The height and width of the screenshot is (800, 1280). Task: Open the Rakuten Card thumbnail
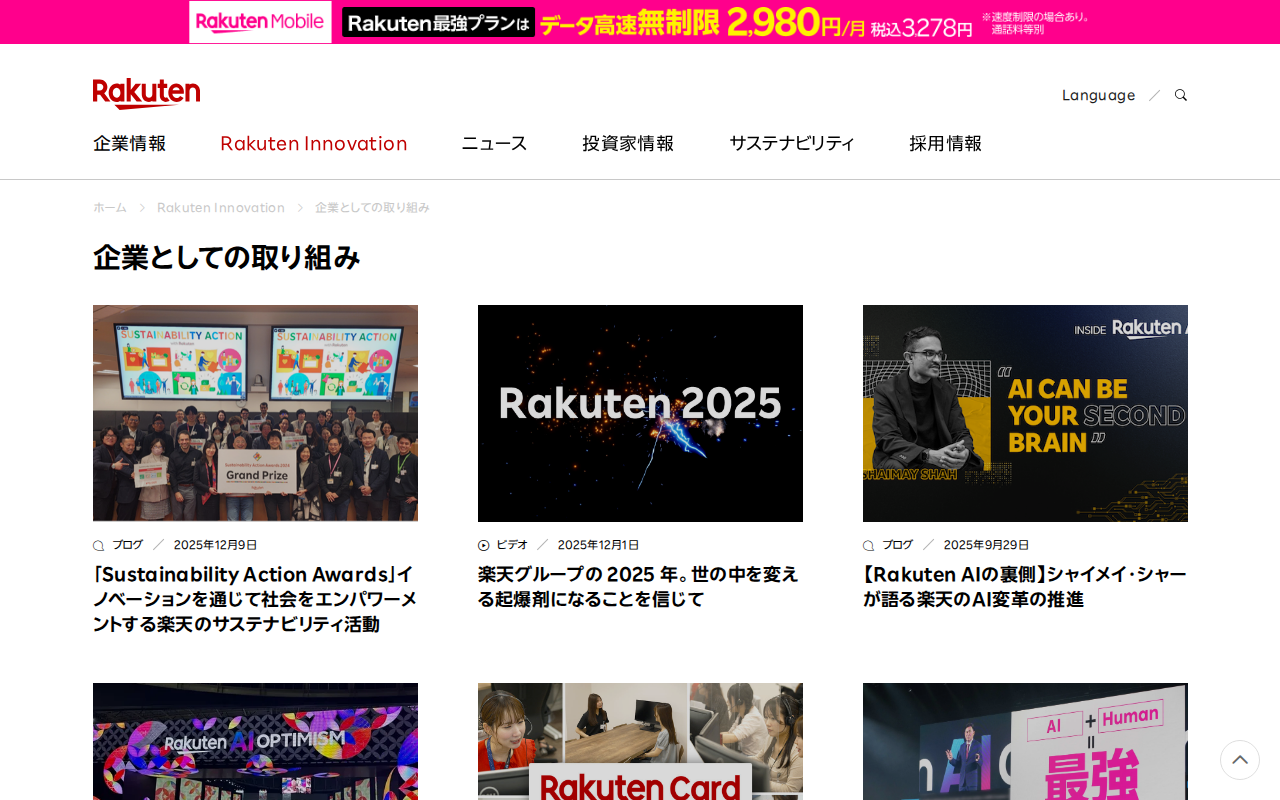[x=640, y=741]
